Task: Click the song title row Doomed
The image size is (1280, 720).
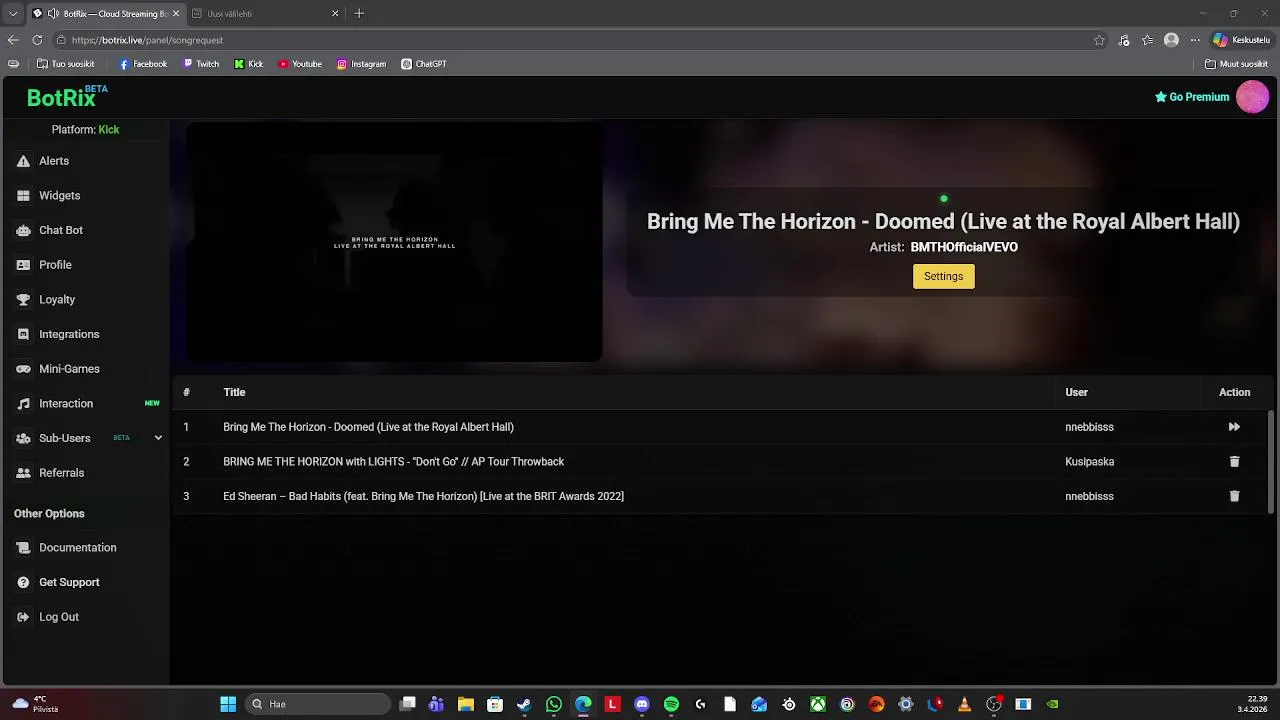Action: (x=368, y=427)
